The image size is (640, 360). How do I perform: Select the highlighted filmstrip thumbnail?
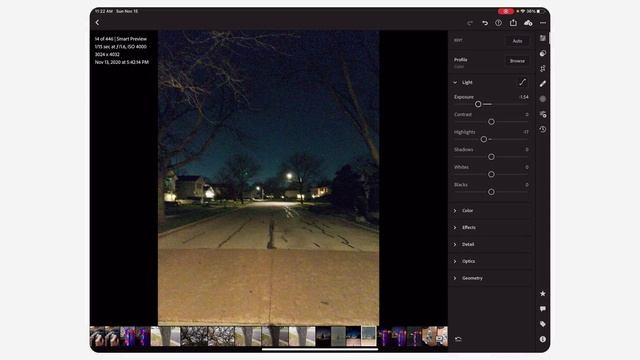point(369,336)
